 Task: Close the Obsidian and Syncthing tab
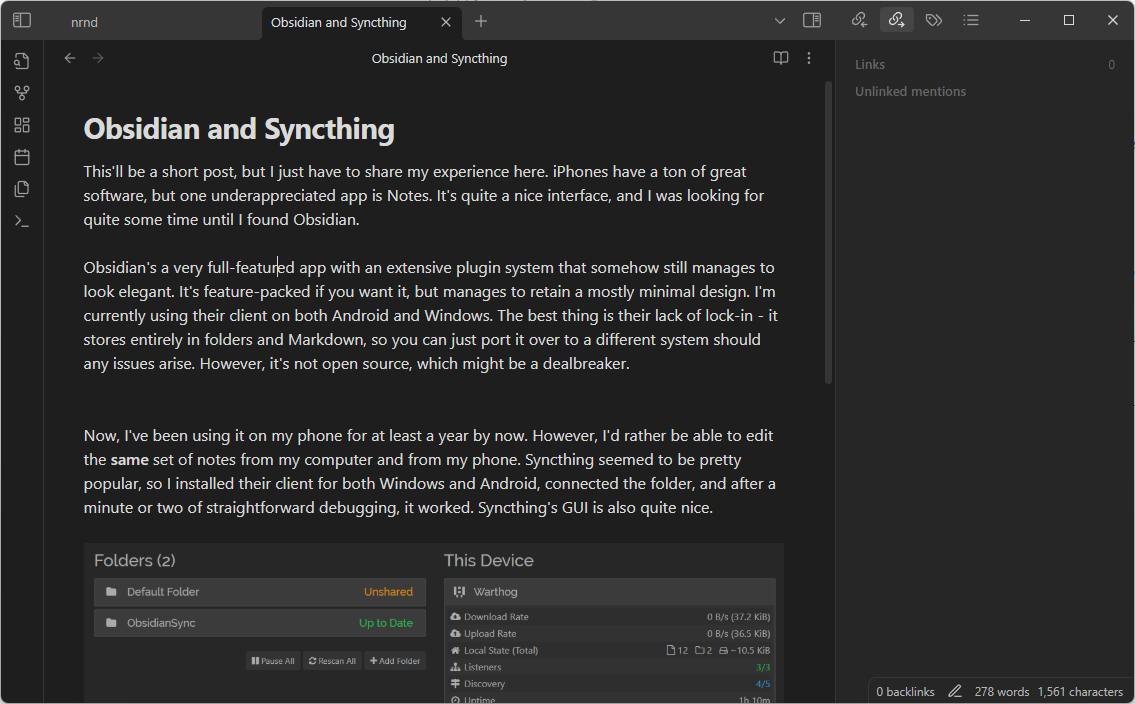point(446,22)
